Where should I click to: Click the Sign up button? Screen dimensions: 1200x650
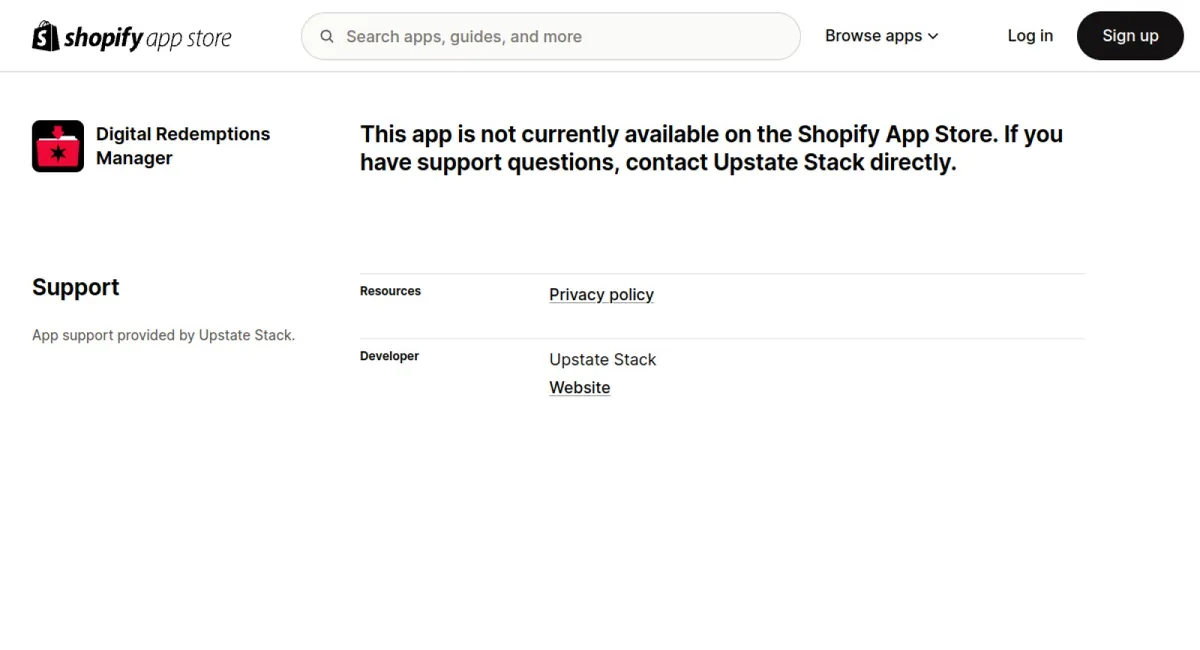[1130, 36]
